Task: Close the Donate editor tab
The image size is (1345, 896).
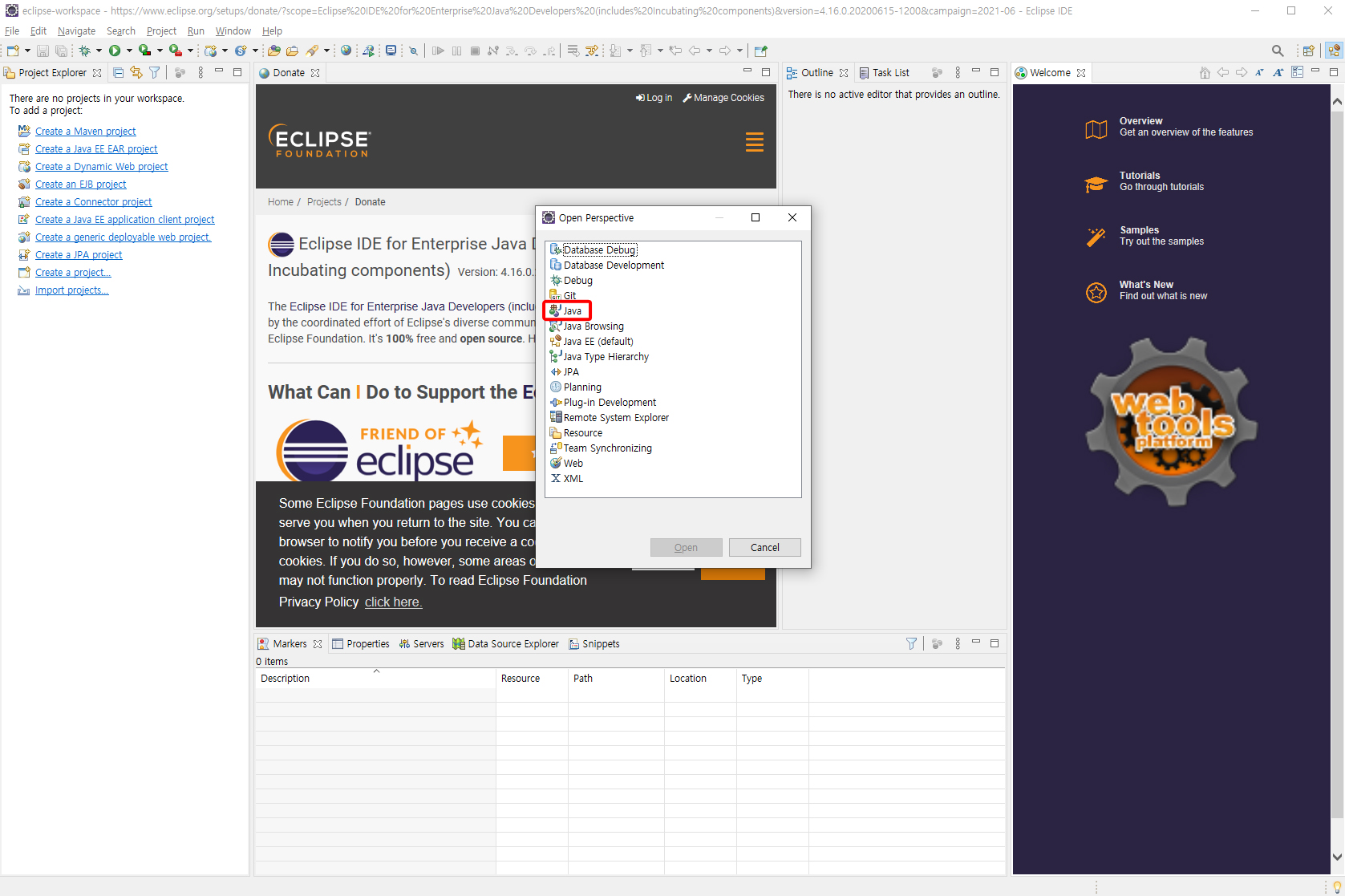Action: [315, 72]
